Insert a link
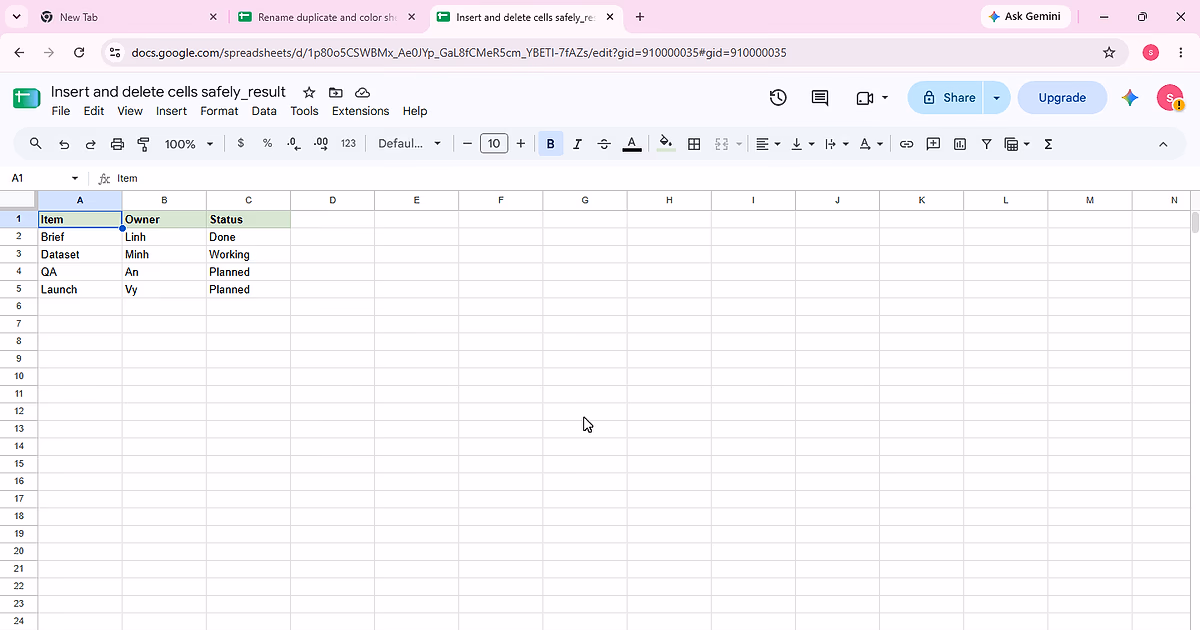This screenshot has height=630, width=1200. (906, 144)
